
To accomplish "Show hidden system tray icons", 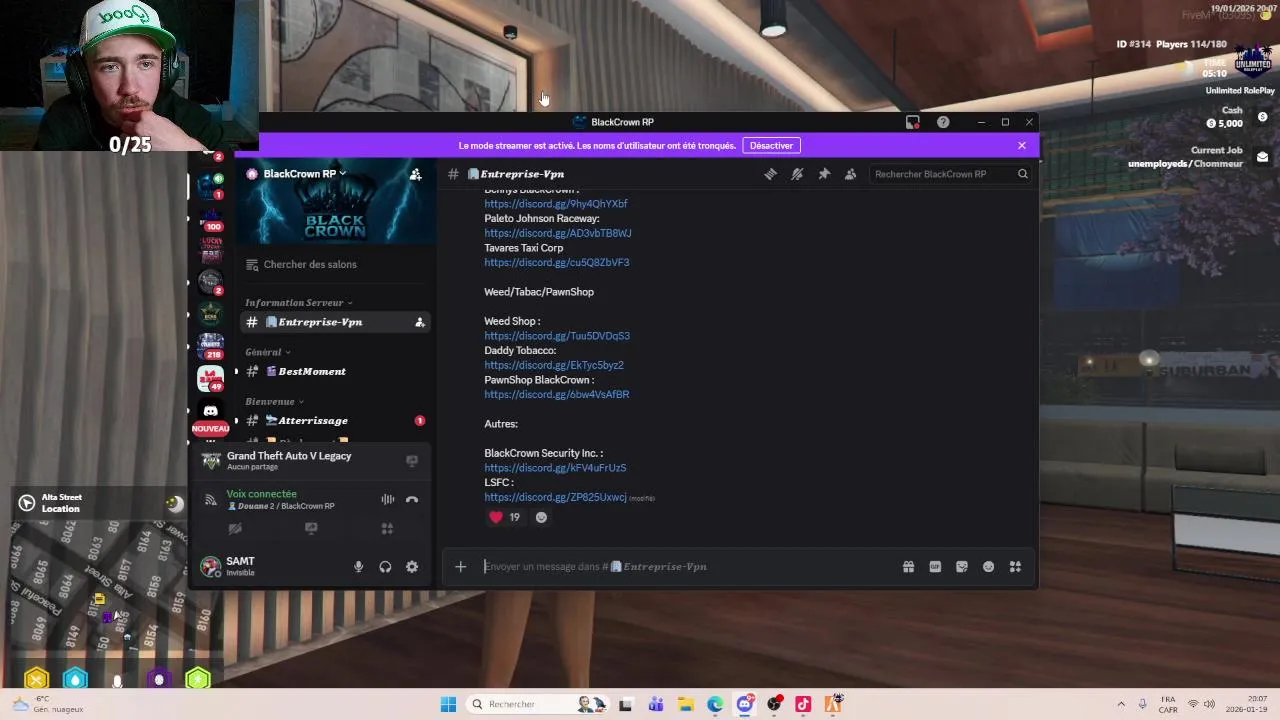I will [x=1121, y=705].
